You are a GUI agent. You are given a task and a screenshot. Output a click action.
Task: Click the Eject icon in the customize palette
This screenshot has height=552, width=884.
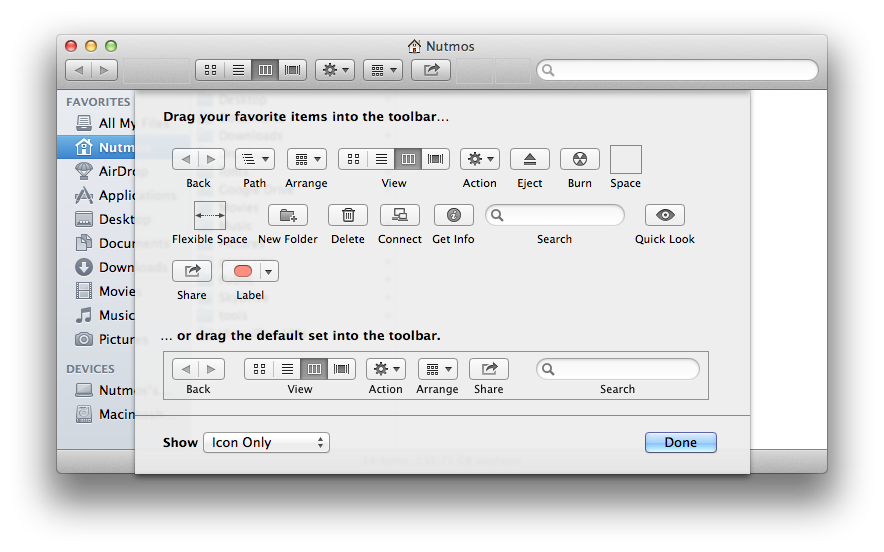pos(530,159)
